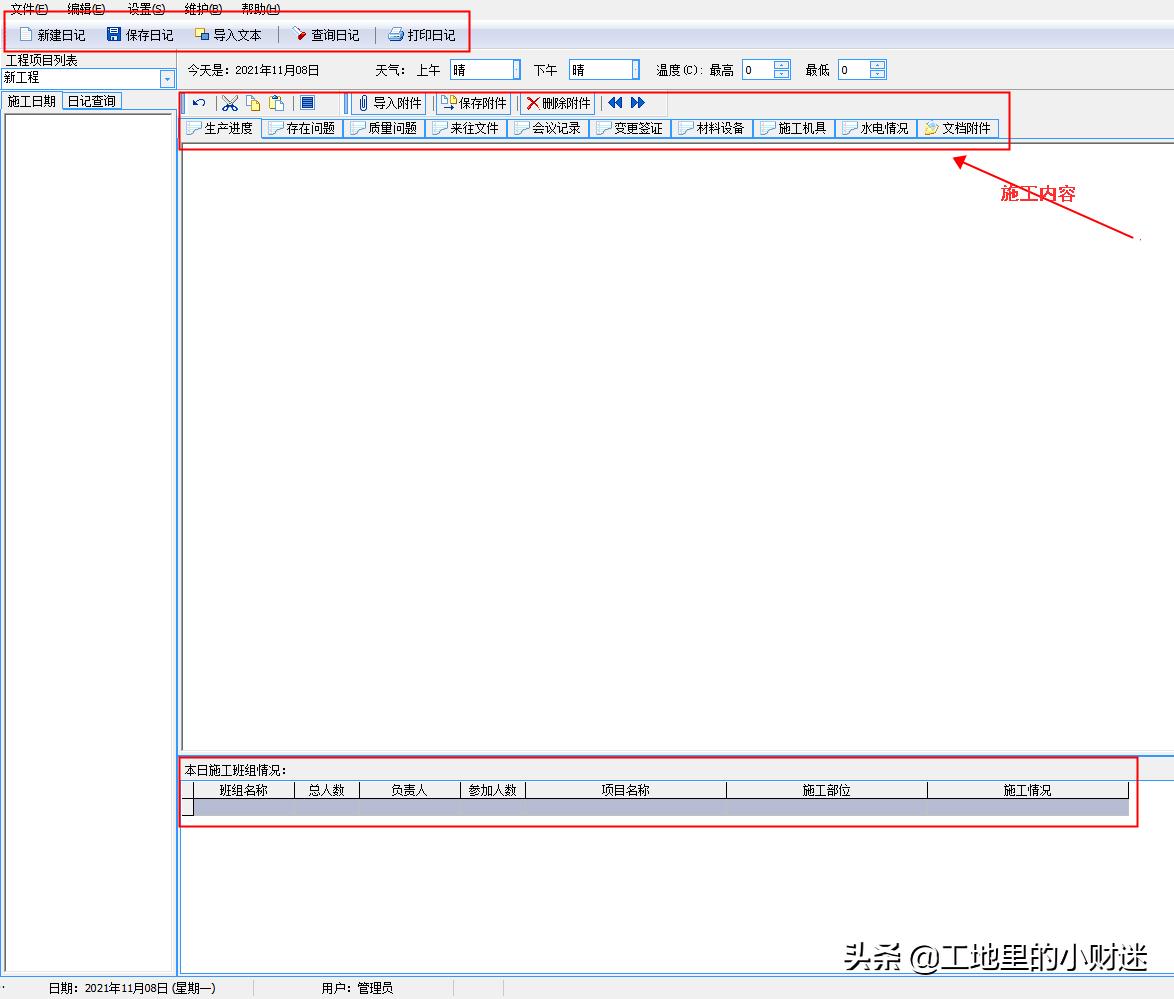Save the attachment via 保存附件
Screen dimensions: 1174x999
[474, 103]
